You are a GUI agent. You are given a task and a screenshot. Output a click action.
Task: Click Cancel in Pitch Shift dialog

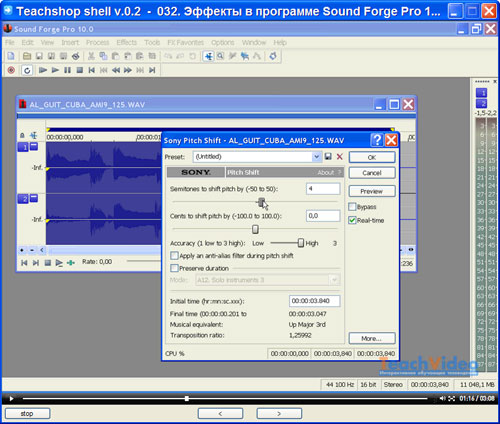(x=372, y=173)
